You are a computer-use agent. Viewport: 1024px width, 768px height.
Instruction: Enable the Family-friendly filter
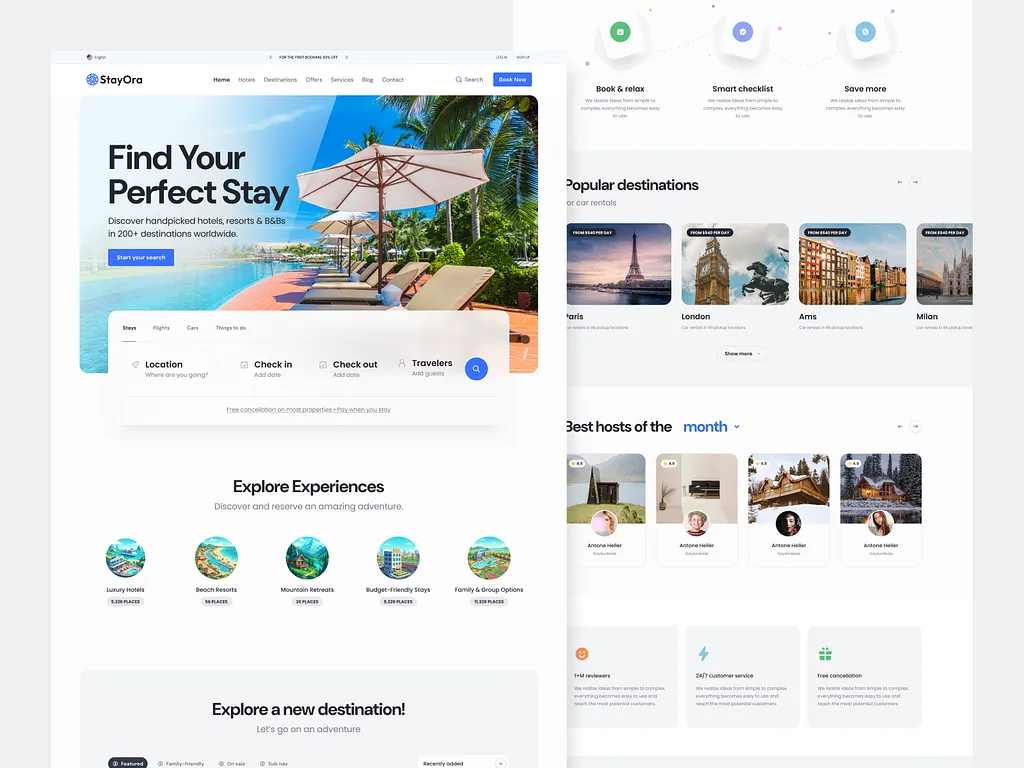tap(181, 763)
